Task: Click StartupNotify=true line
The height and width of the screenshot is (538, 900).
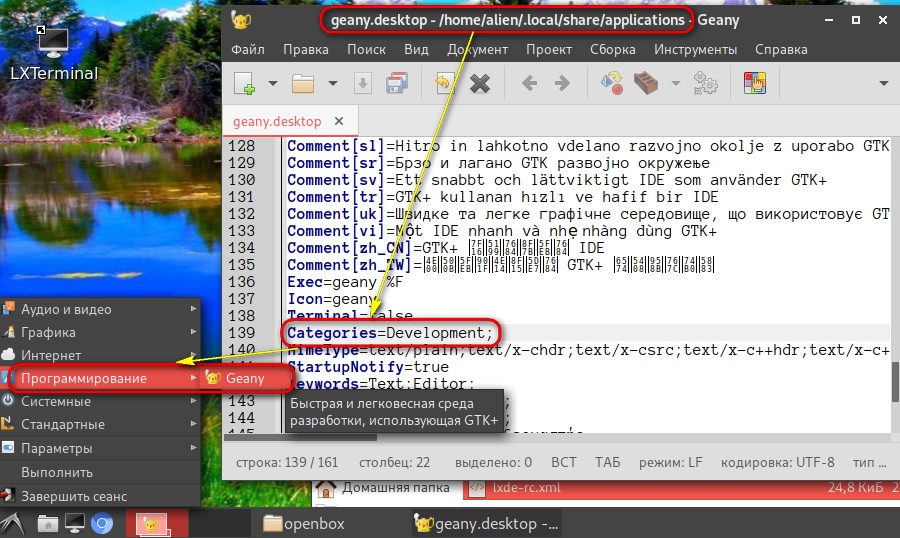Action: coord(368,367)
